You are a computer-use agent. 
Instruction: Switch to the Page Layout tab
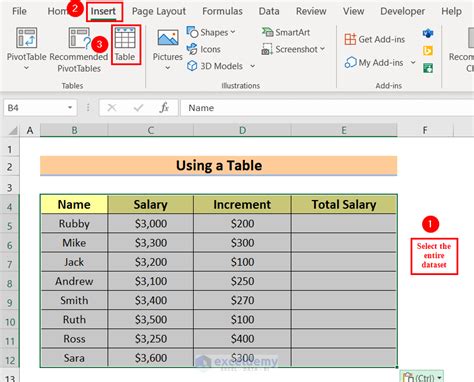point(159,11)
